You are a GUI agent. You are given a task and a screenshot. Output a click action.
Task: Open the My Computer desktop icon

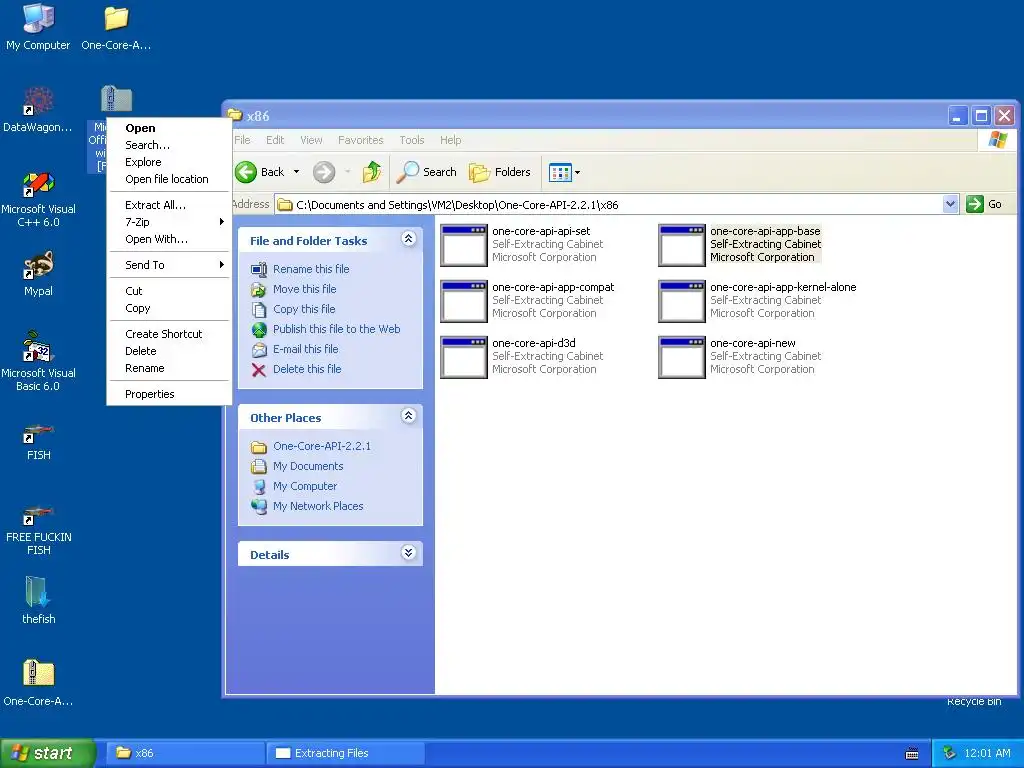pos(38,27)
